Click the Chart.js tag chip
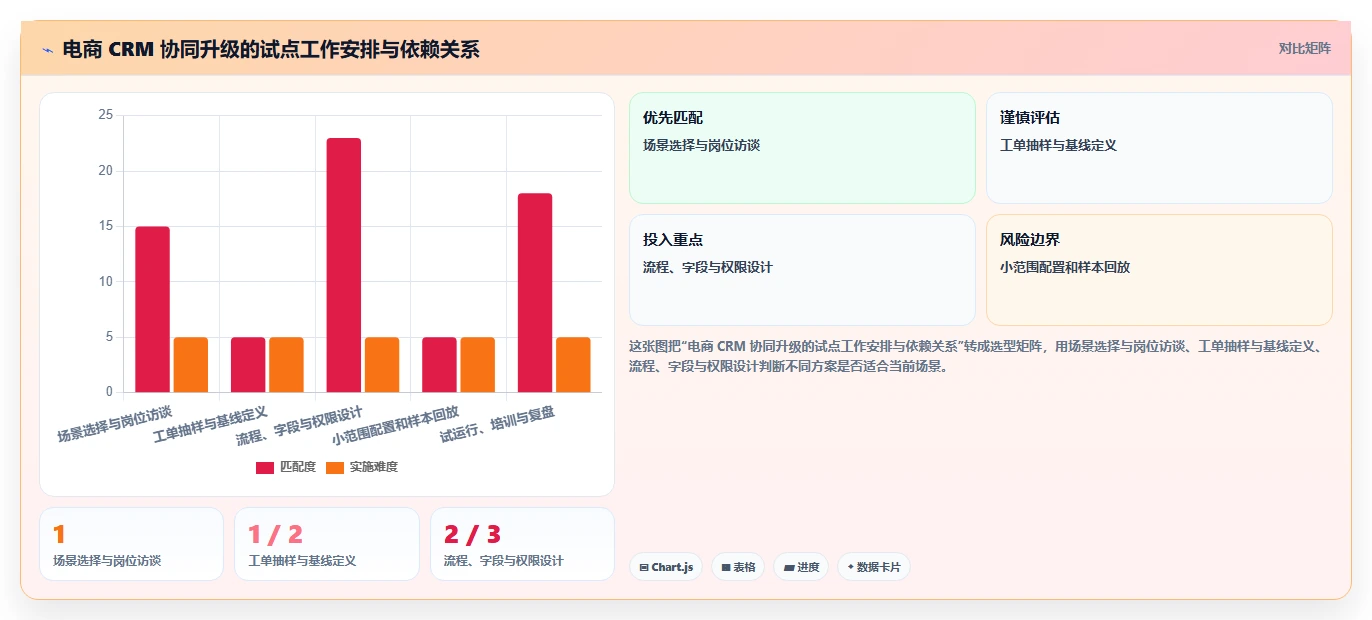The width and height of the screenshot is (1372, 620). tap(666, 567)
